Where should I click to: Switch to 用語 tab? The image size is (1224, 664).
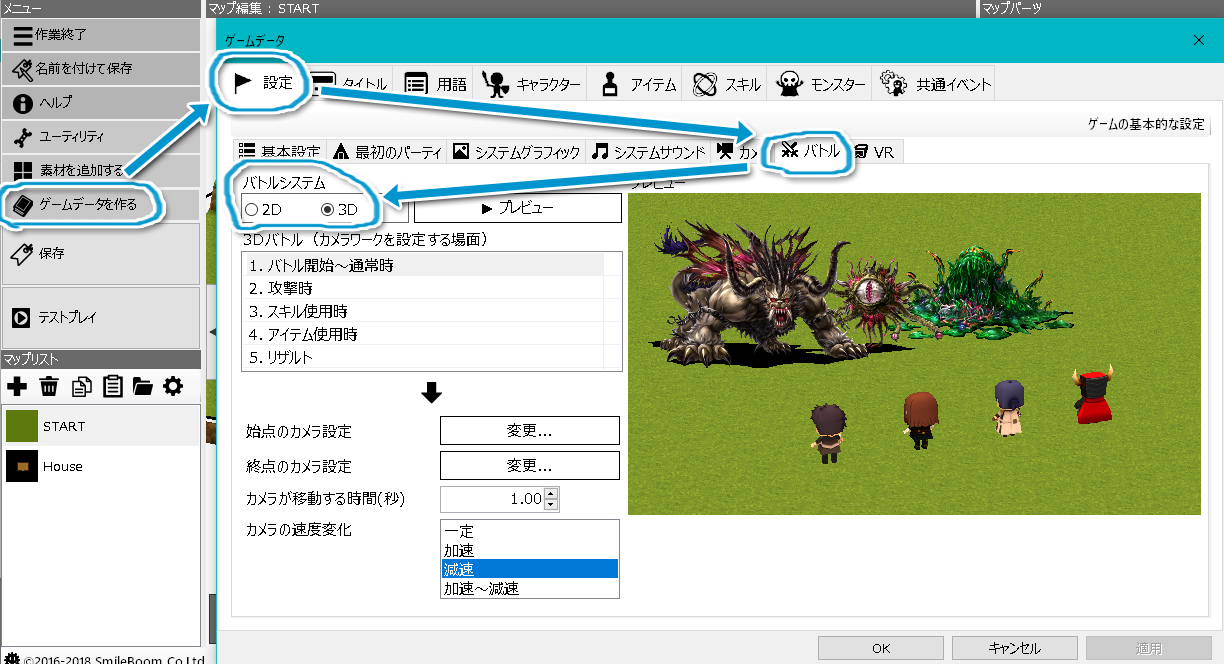click(x=436, y=85)
